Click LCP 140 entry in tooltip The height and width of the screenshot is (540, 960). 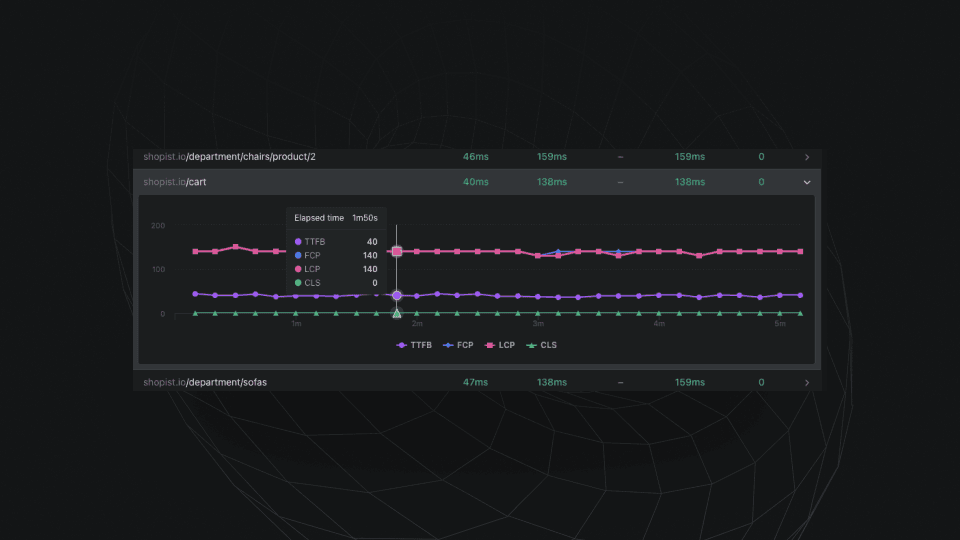point(336,269)
